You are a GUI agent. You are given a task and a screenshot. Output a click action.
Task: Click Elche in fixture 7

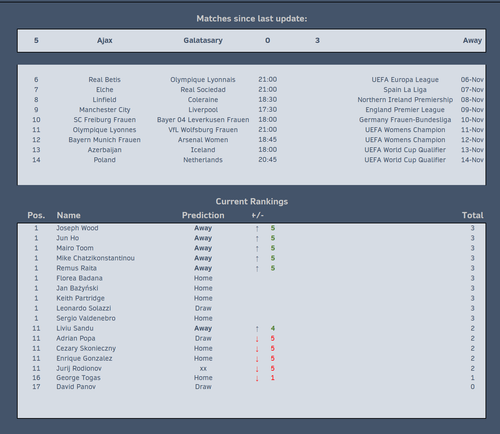point(105,90)
